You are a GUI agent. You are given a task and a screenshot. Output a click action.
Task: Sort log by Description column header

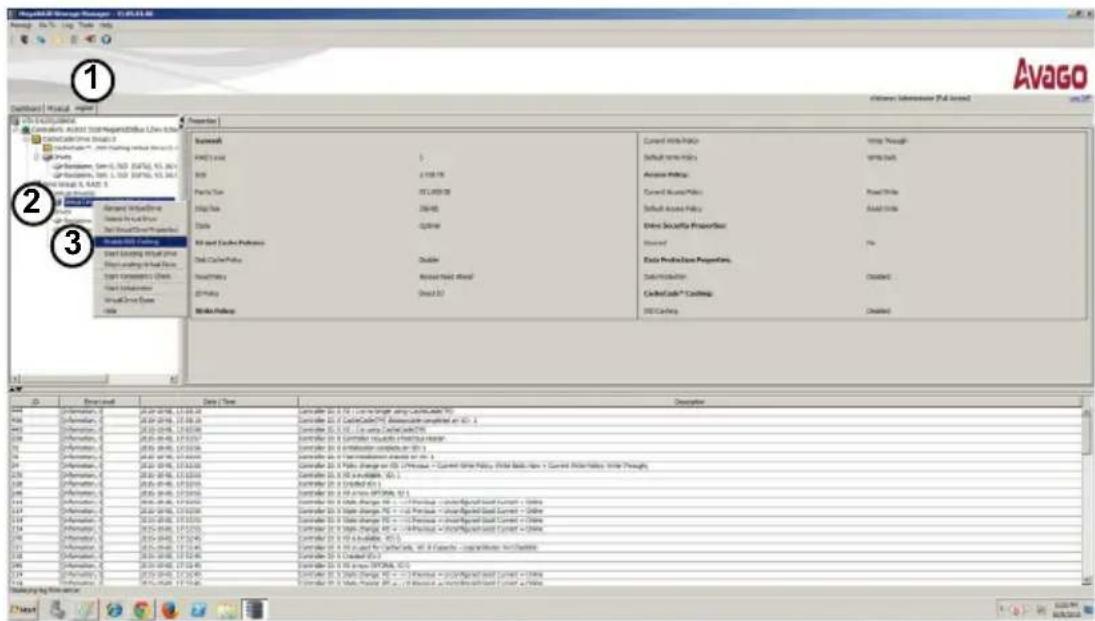690,402
